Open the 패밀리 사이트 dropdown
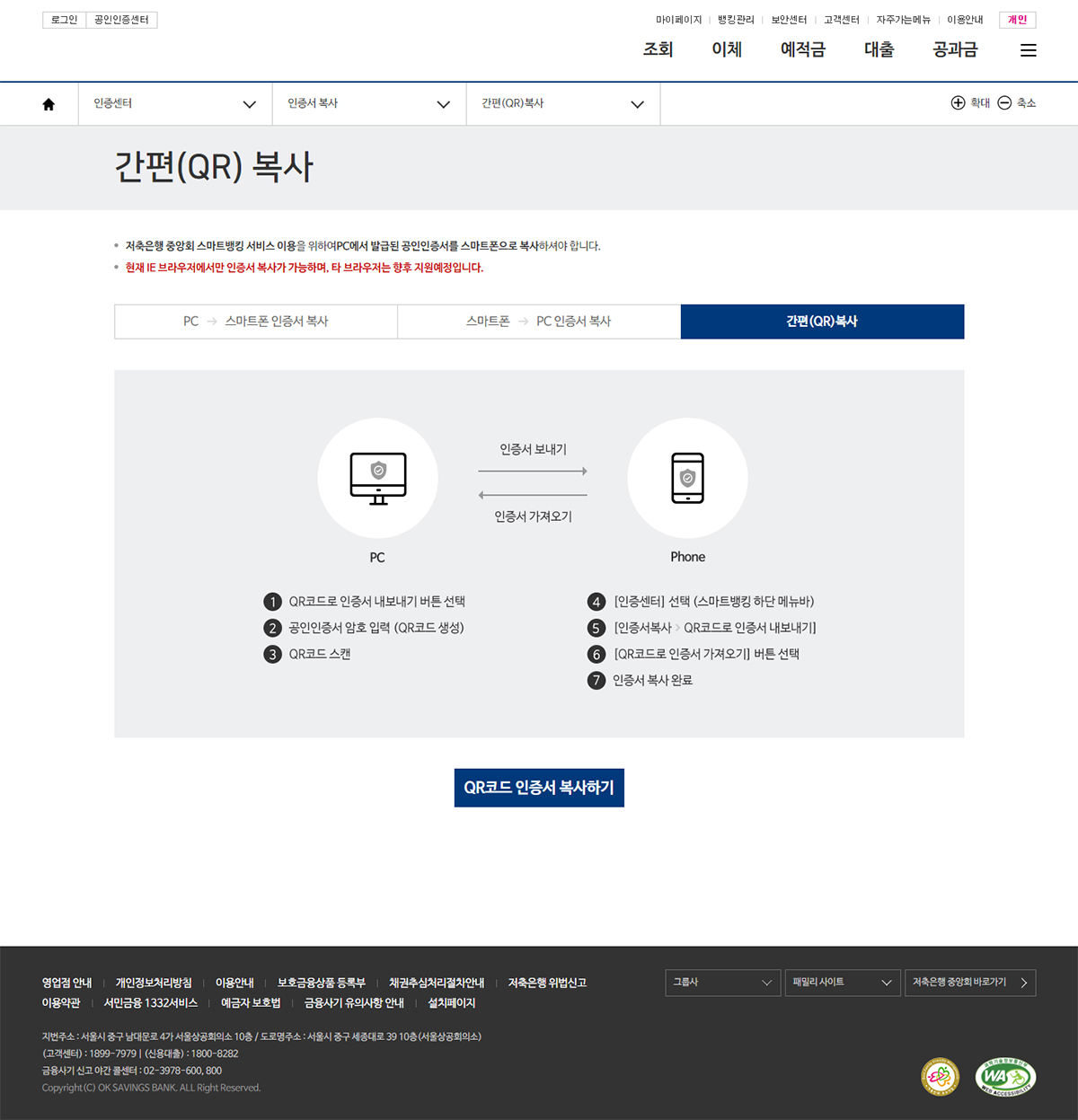The width and height of the screenshot is (1078, 1120). click(842, 983)
